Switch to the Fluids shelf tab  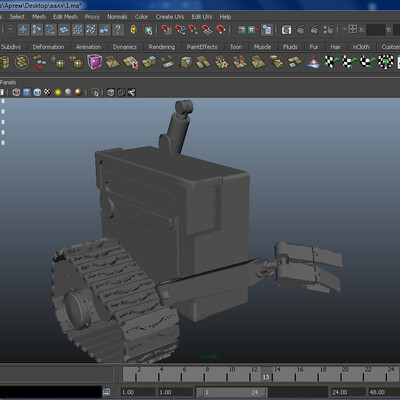click(x=290, y=47)
